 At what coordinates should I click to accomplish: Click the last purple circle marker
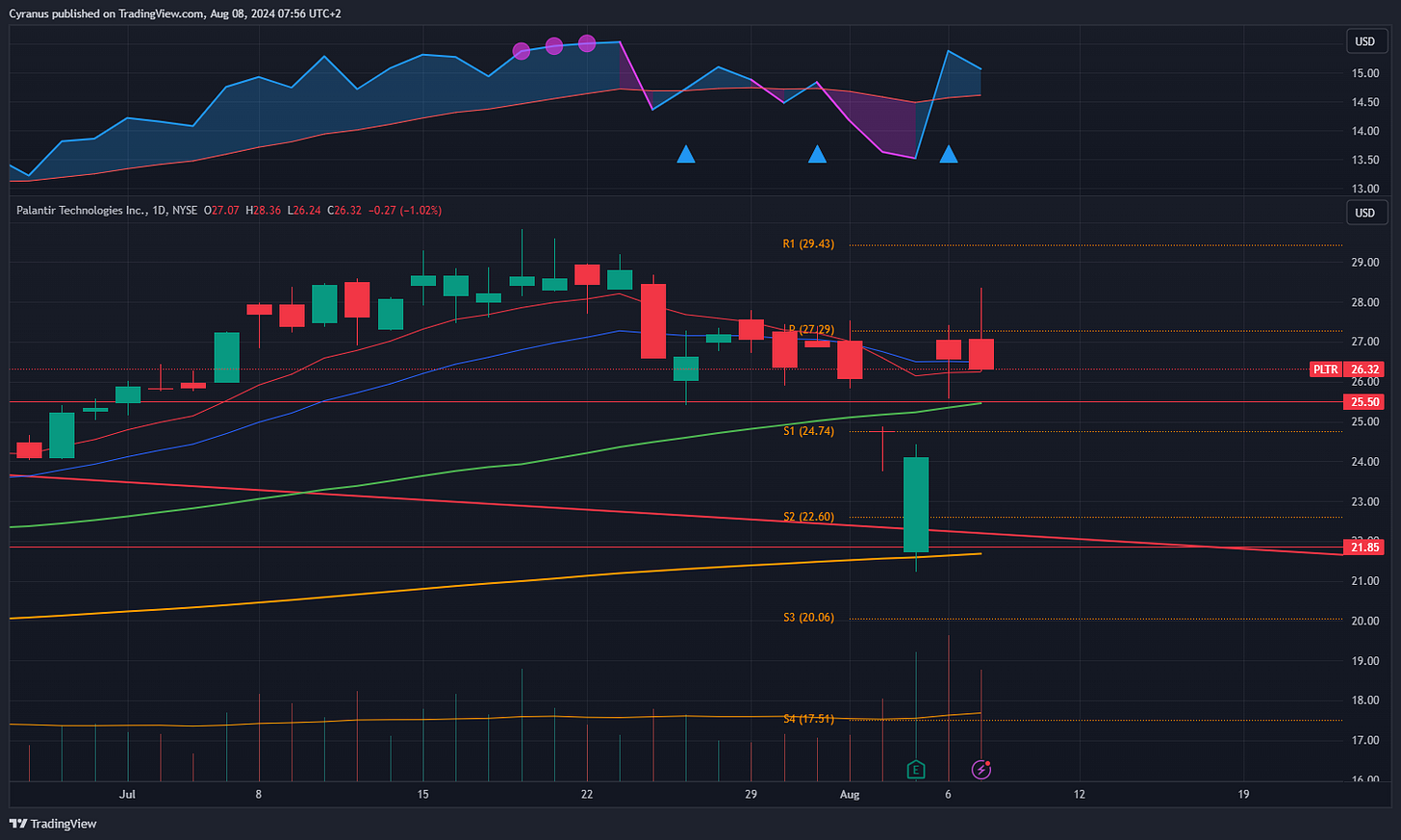click(x=587, y=43)
